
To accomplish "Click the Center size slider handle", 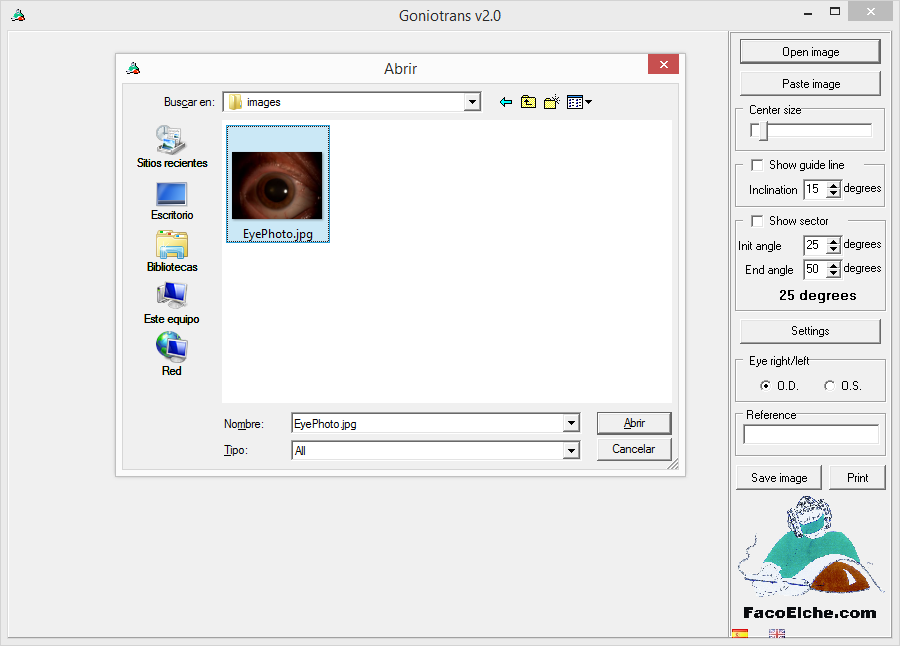I will point(763,131).
